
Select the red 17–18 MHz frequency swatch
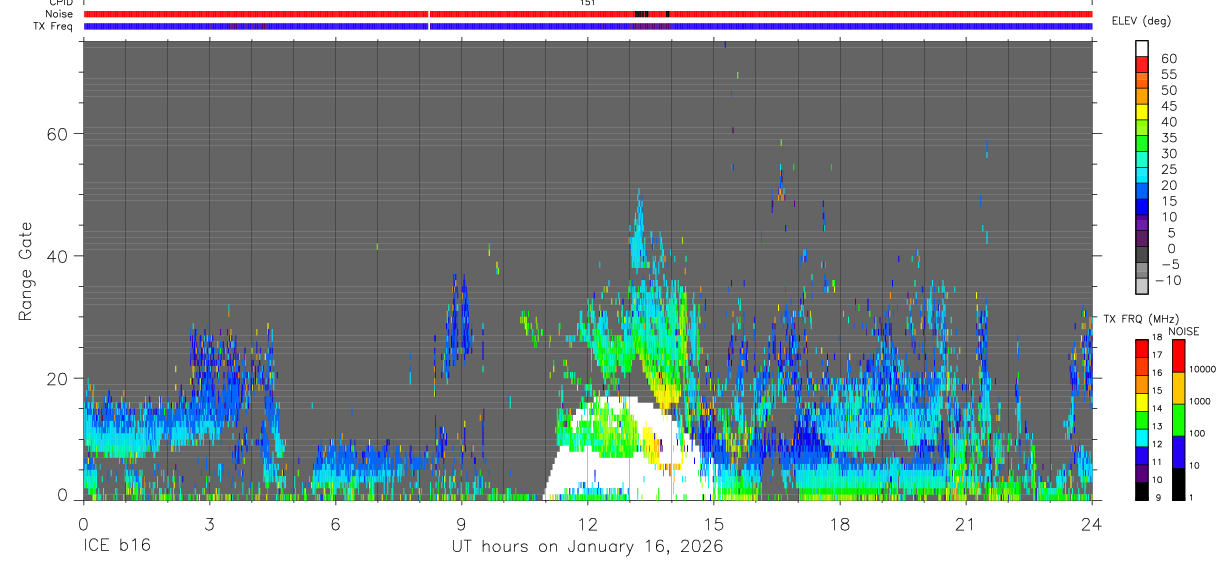(1142, 349)
